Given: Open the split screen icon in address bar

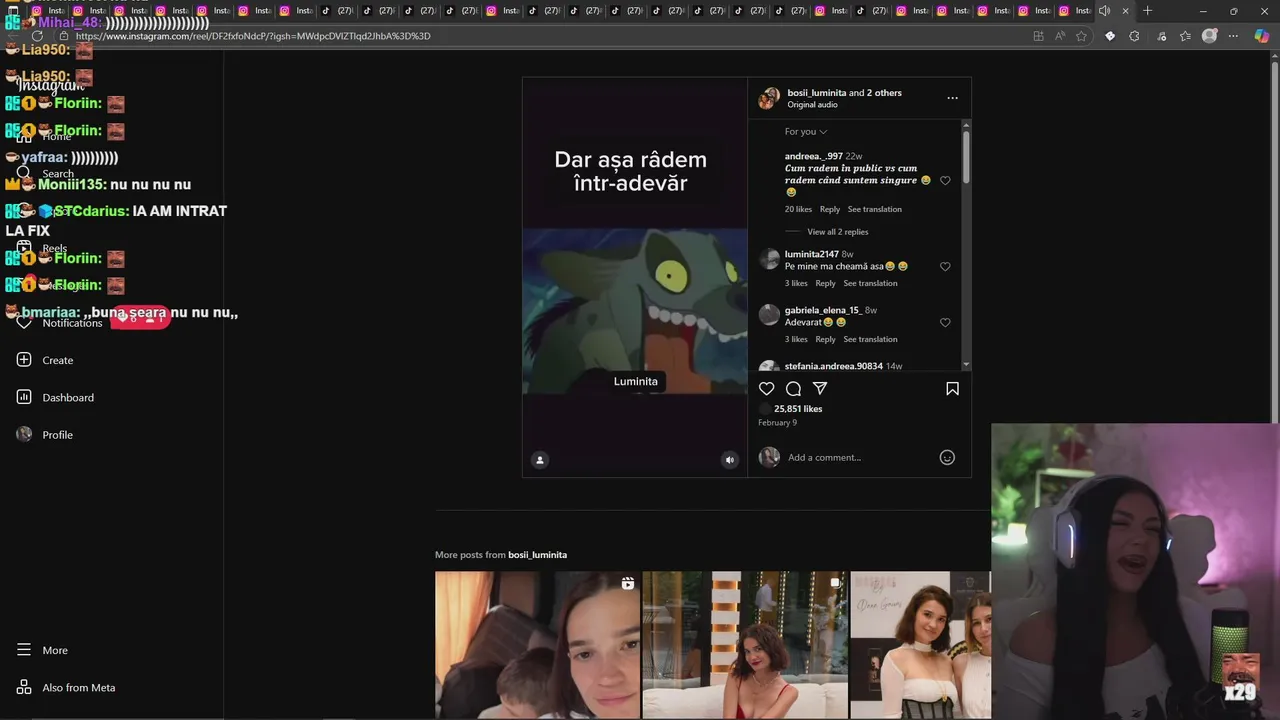Looking at the screenshot, I should pos(1038,36).
